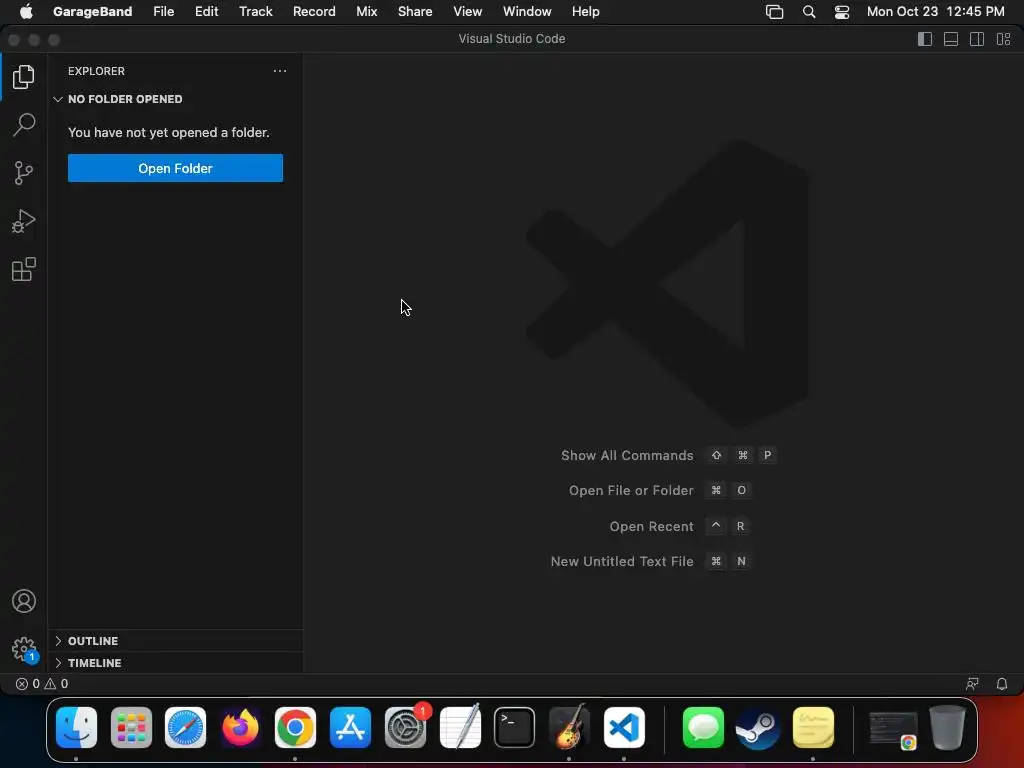
Task: Open the Run and Debug view
Action: coord(24,221)
